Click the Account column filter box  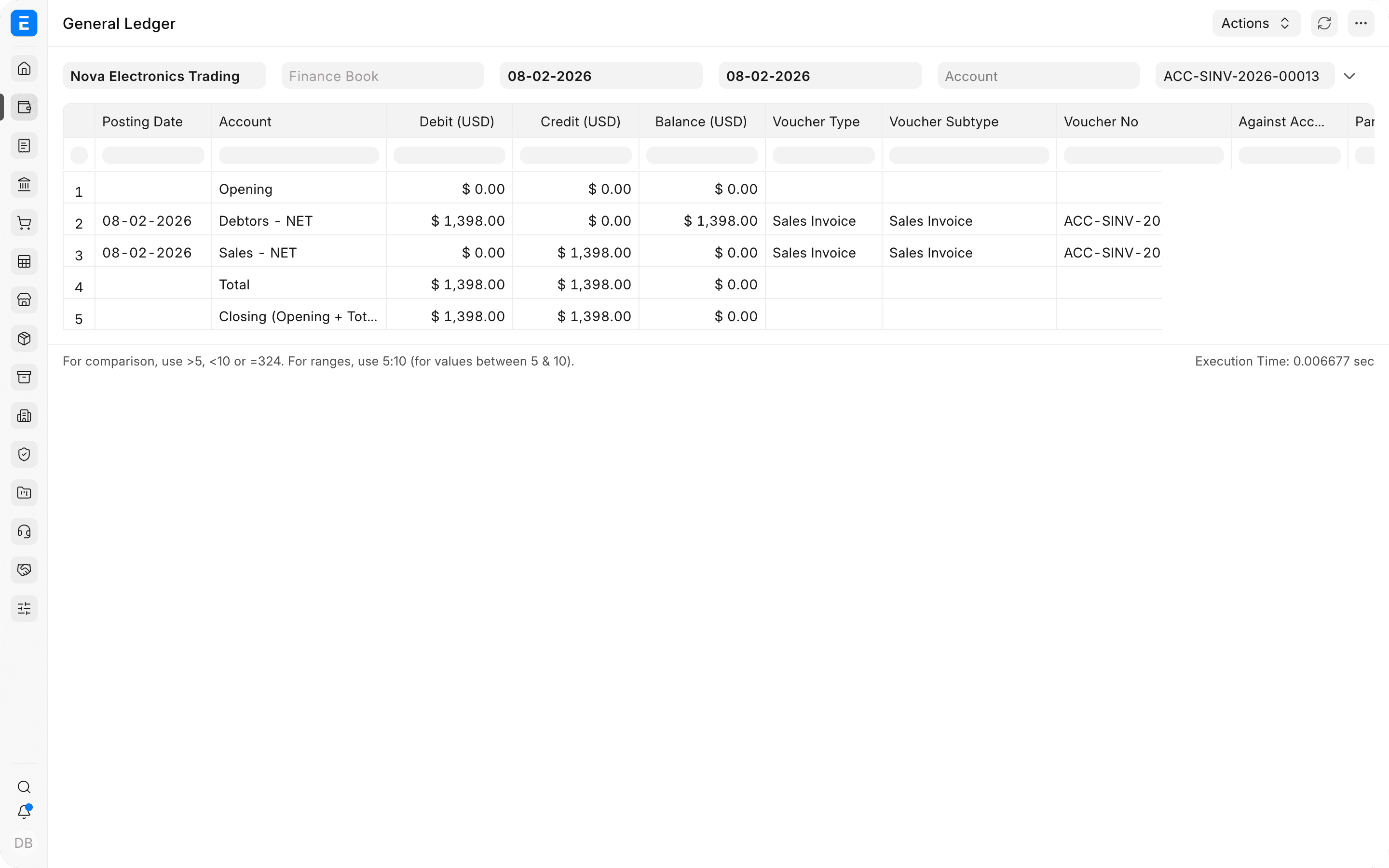299,155
